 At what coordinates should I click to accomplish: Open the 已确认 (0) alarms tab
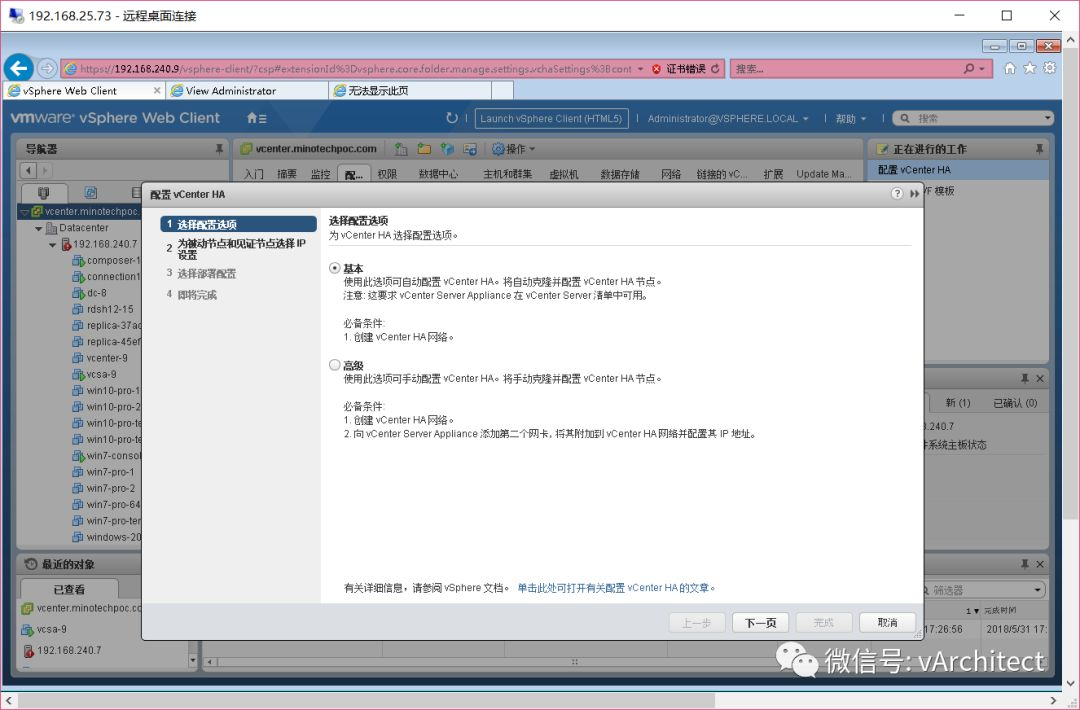point(1015,403)
